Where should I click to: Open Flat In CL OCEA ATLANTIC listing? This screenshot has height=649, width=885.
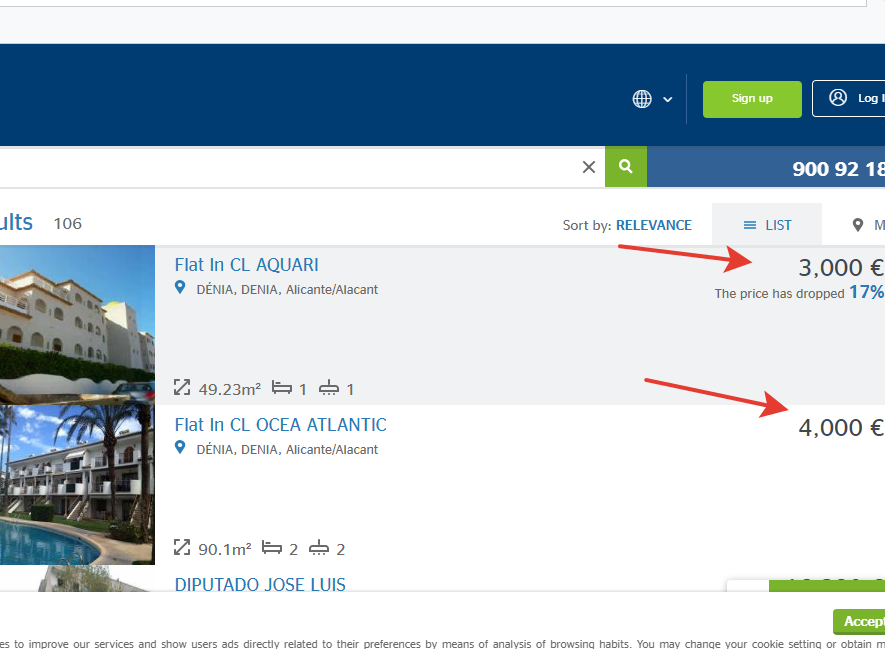tap(281, 425)
